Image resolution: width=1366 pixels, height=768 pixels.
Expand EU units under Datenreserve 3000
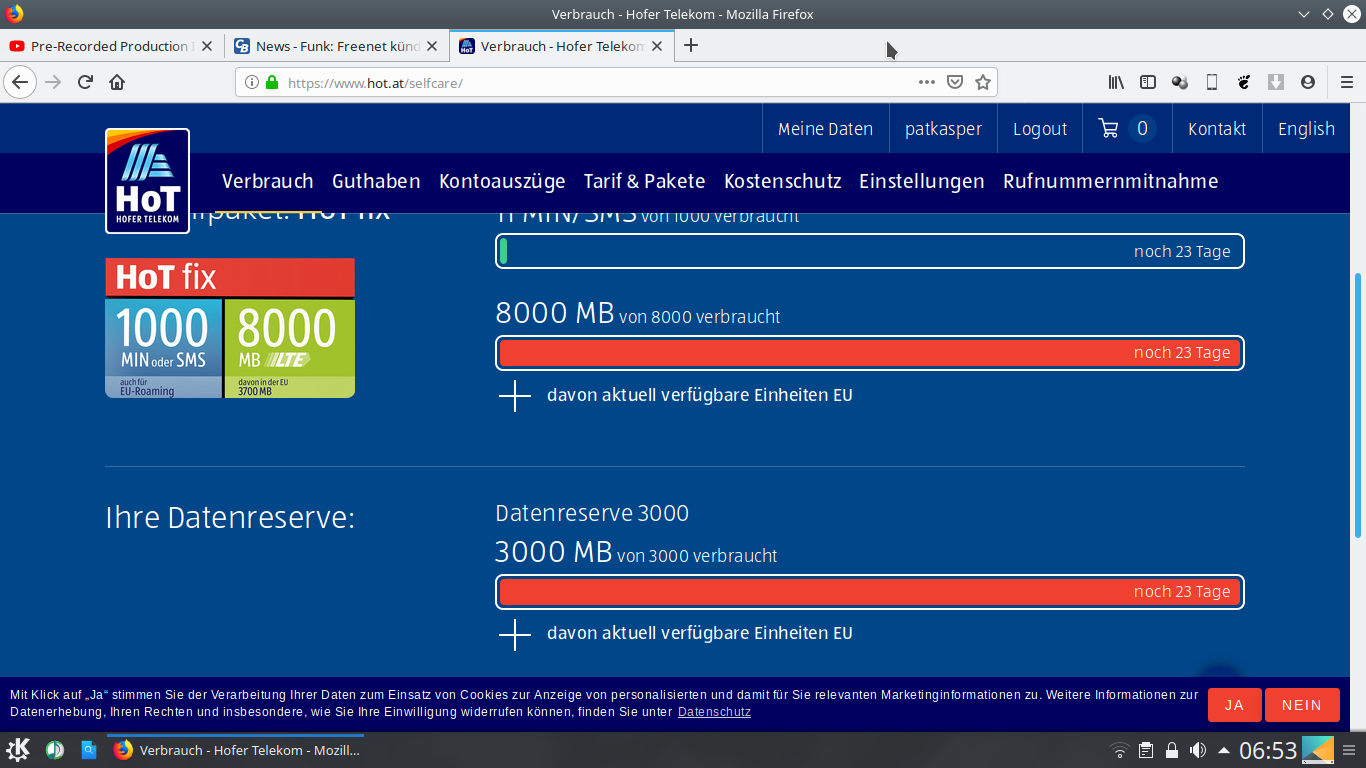coord(515,633)
